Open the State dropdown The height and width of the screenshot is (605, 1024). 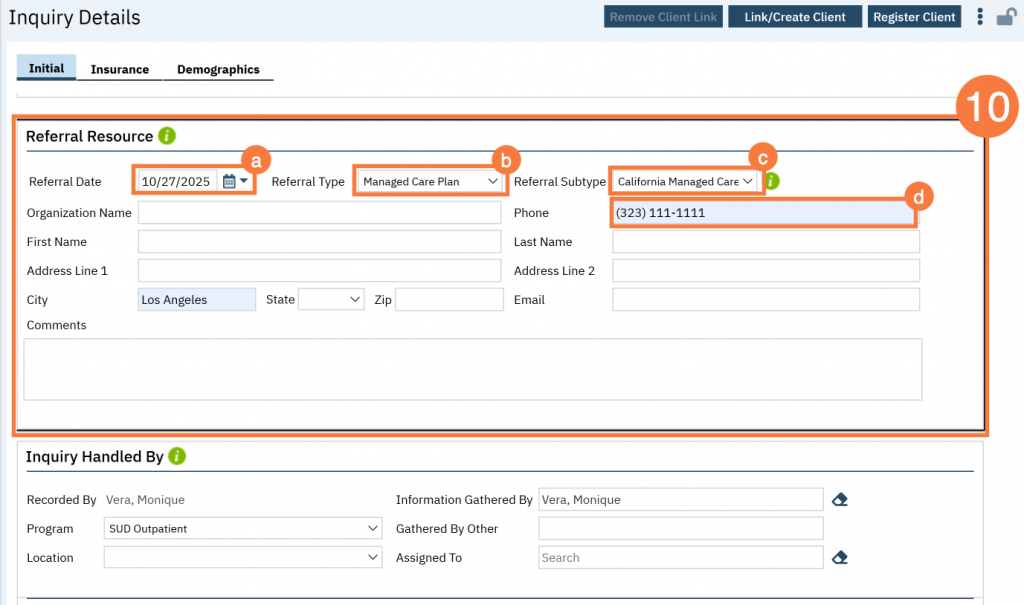pyautogui.click(x=331, y=299)
